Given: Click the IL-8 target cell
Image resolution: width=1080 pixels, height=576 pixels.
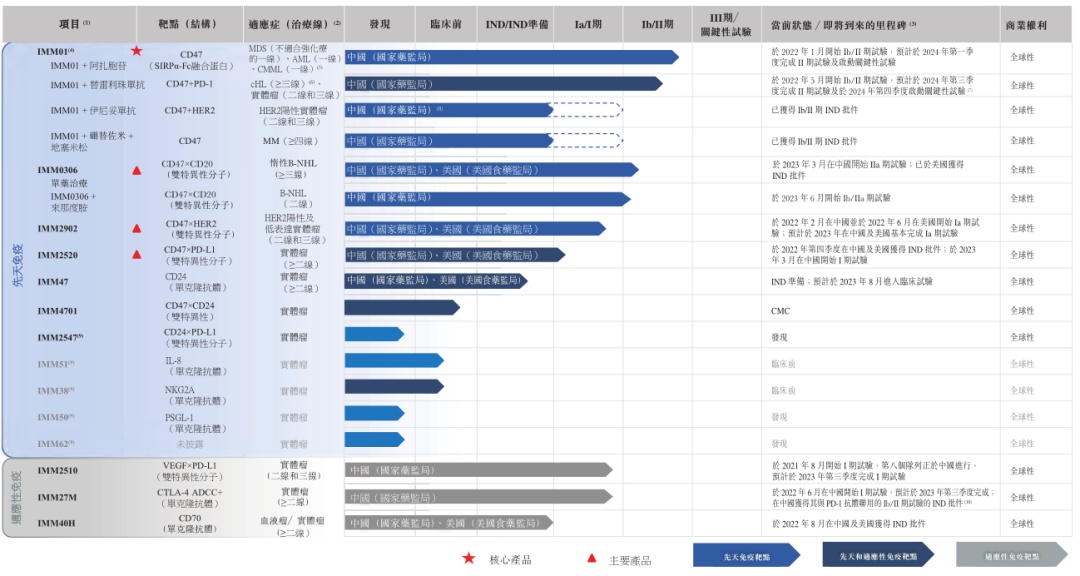Looking at the screenshot, I should point(196,366).
